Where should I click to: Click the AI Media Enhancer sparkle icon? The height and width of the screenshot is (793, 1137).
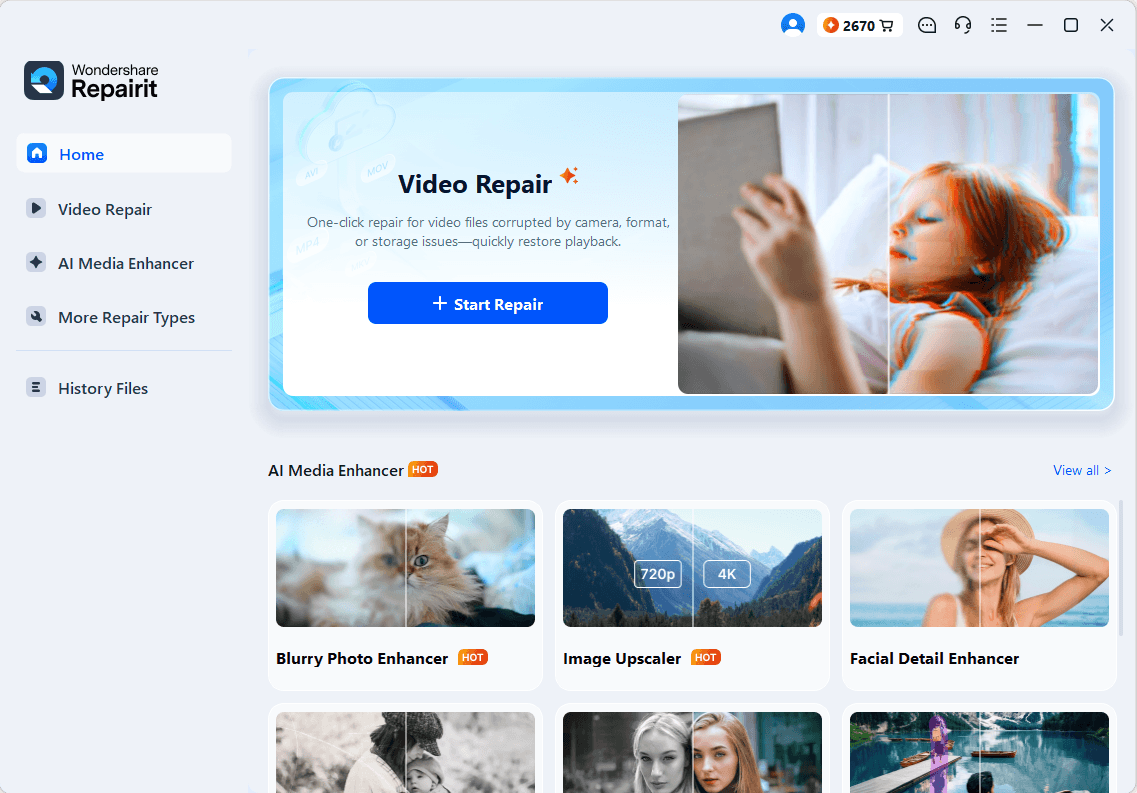coord(36,262)
